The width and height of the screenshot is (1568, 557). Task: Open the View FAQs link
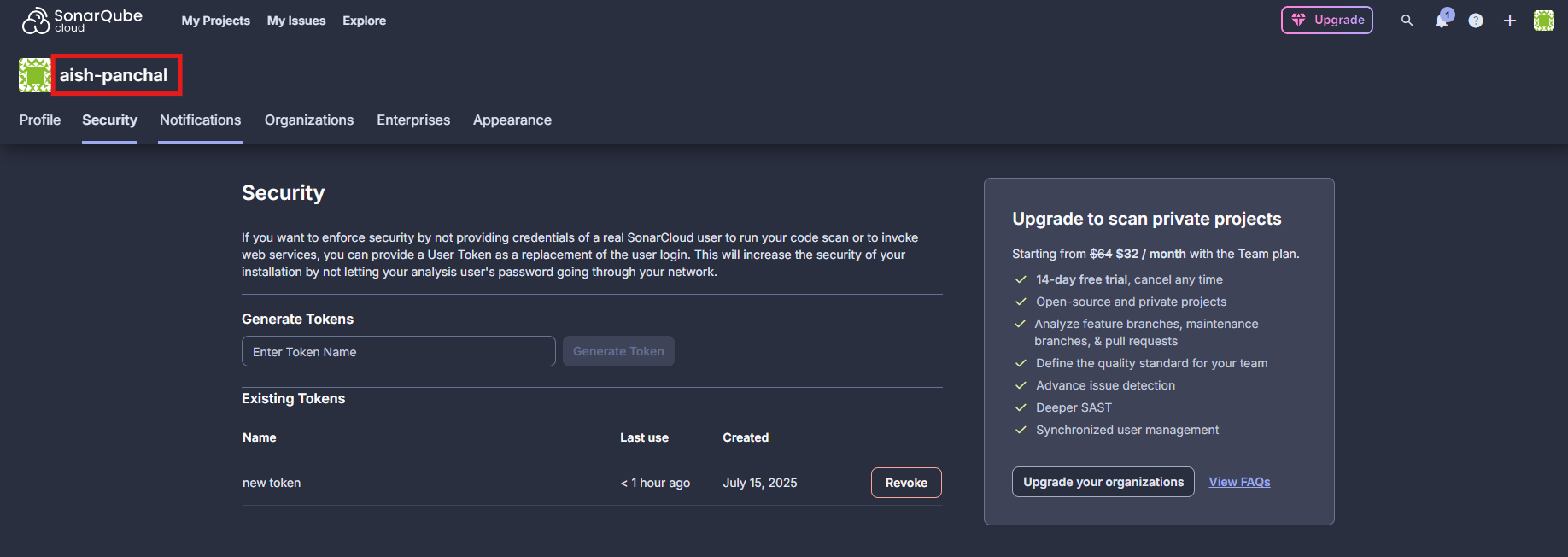pos(1239,482)
